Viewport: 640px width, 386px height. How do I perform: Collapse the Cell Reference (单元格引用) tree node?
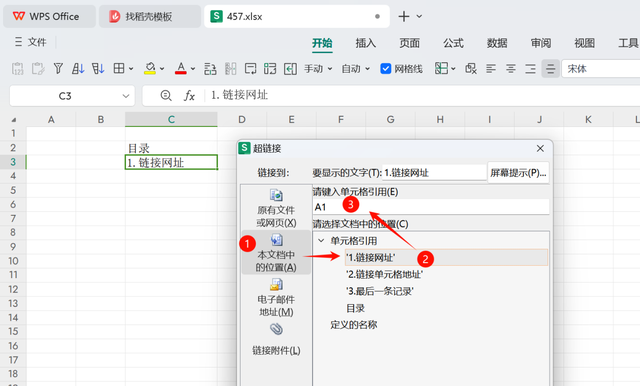(321, 241)
